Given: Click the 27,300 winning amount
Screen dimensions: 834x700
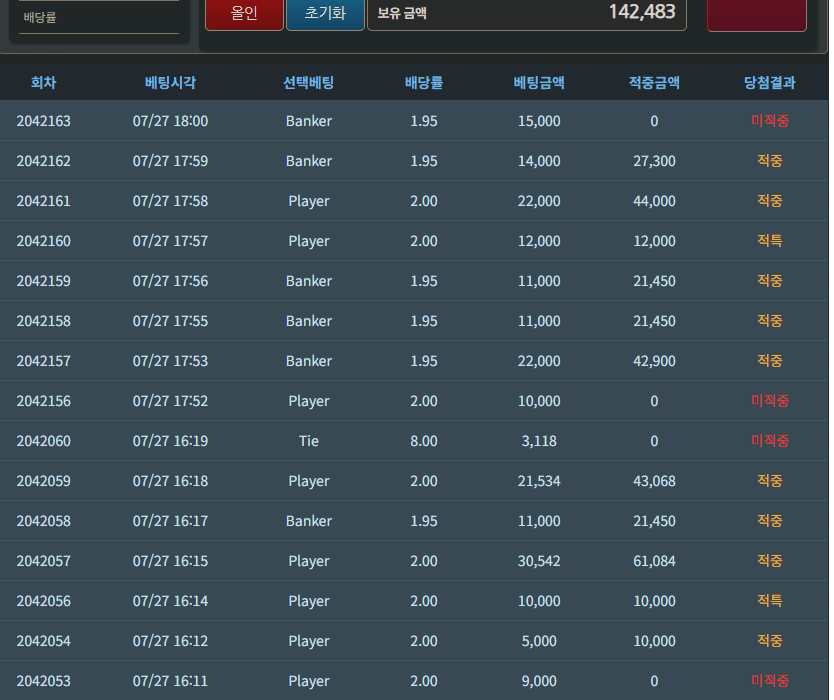Looking at the screenshot, I should pos(654,161).
